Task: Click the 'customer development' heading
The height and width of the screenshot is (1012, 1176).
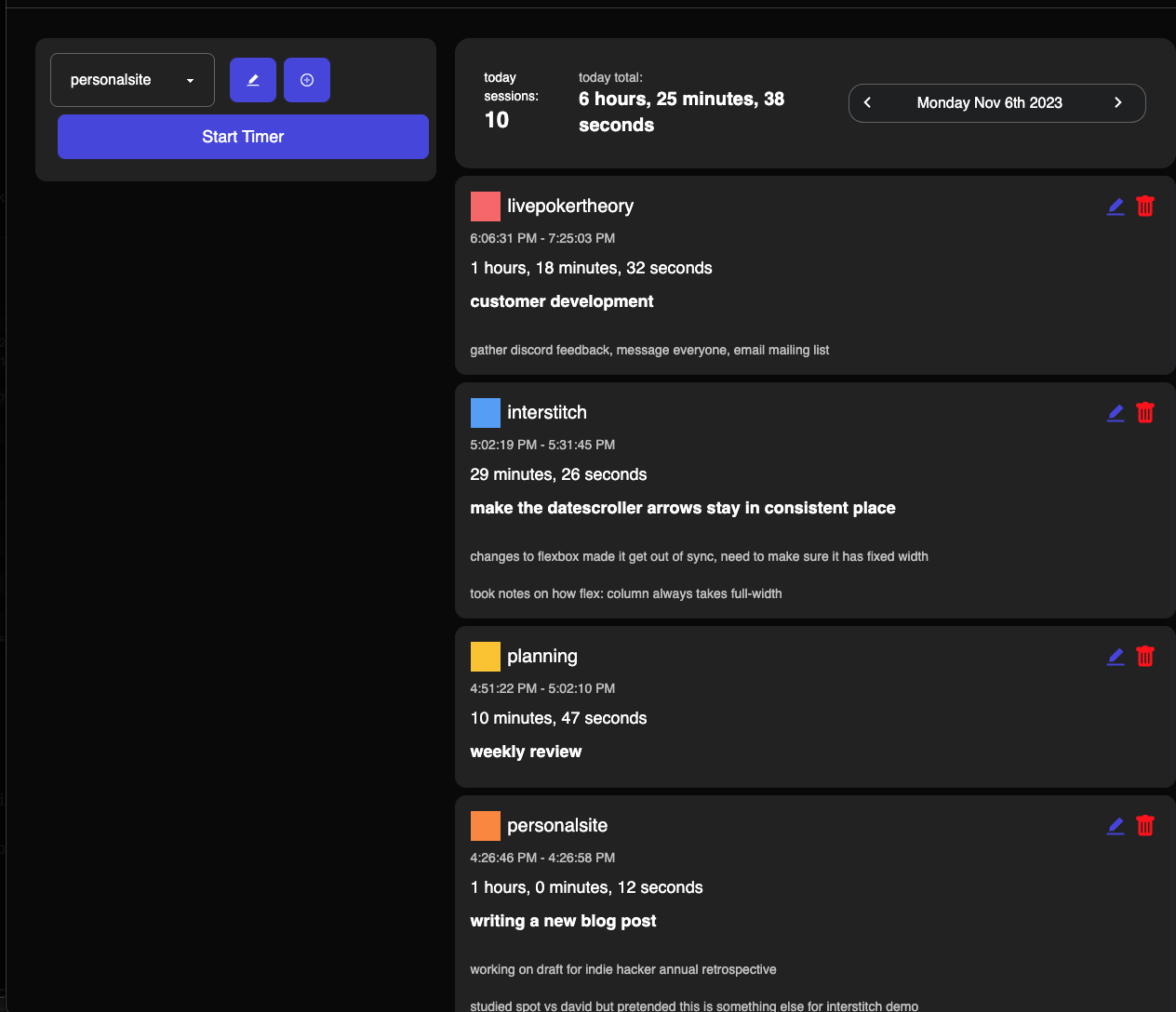Action: 562,301
